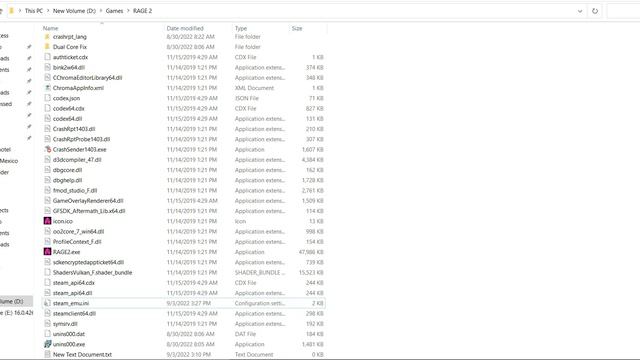Select steam_api64.dll file name

click(72, 293)
